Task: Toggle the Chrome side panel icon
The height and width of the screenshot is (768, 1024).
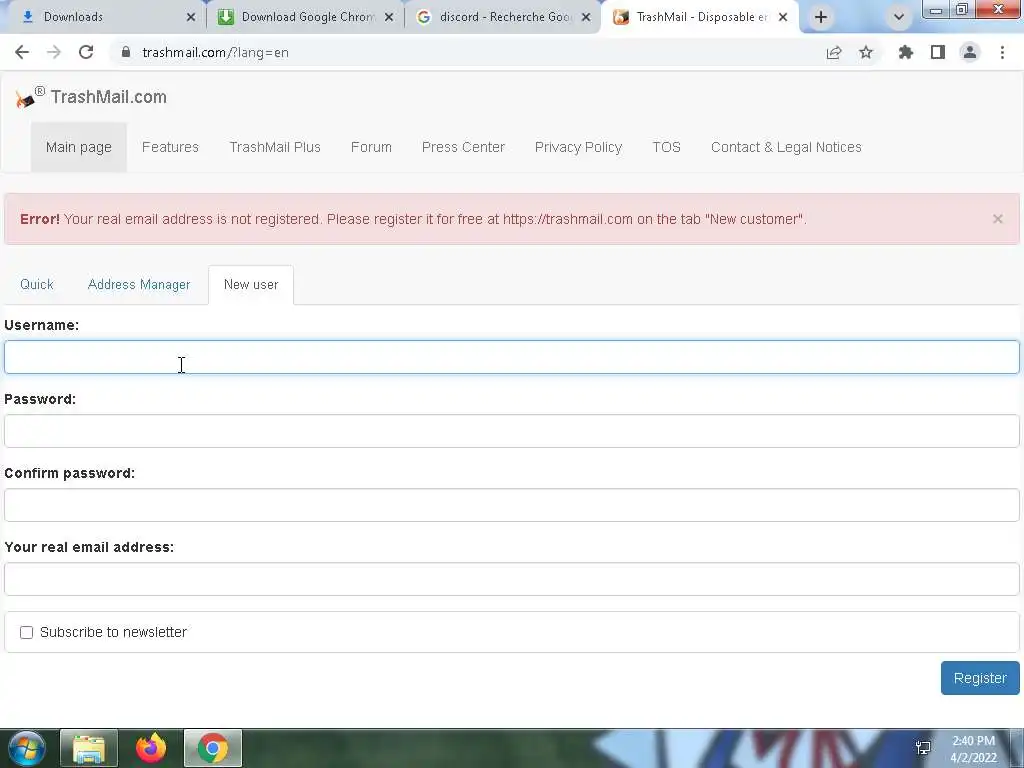Action: [x=937, y=52]
